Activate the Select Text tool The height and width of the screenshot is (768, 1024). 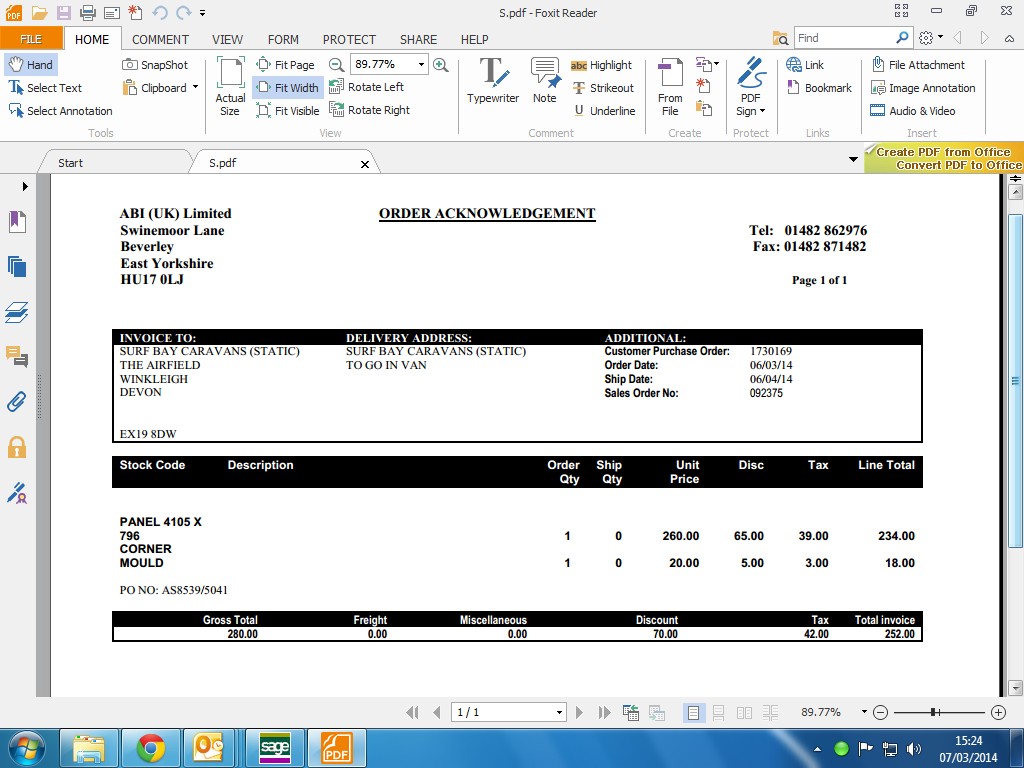click(x=45, y=88)
